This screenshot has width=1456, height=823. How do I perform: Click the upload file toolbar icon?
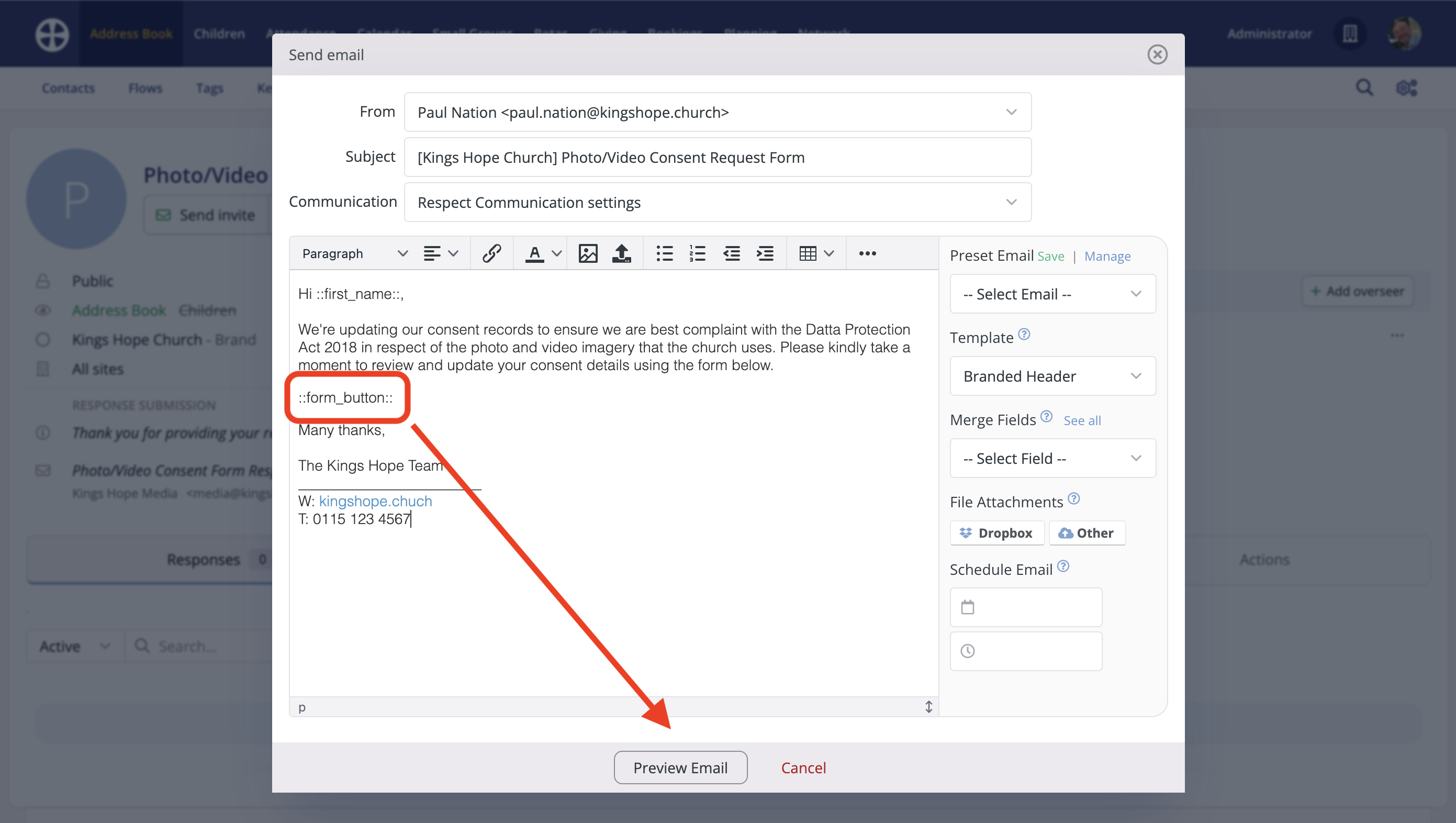pyautogui.click(x=621, y=253)
